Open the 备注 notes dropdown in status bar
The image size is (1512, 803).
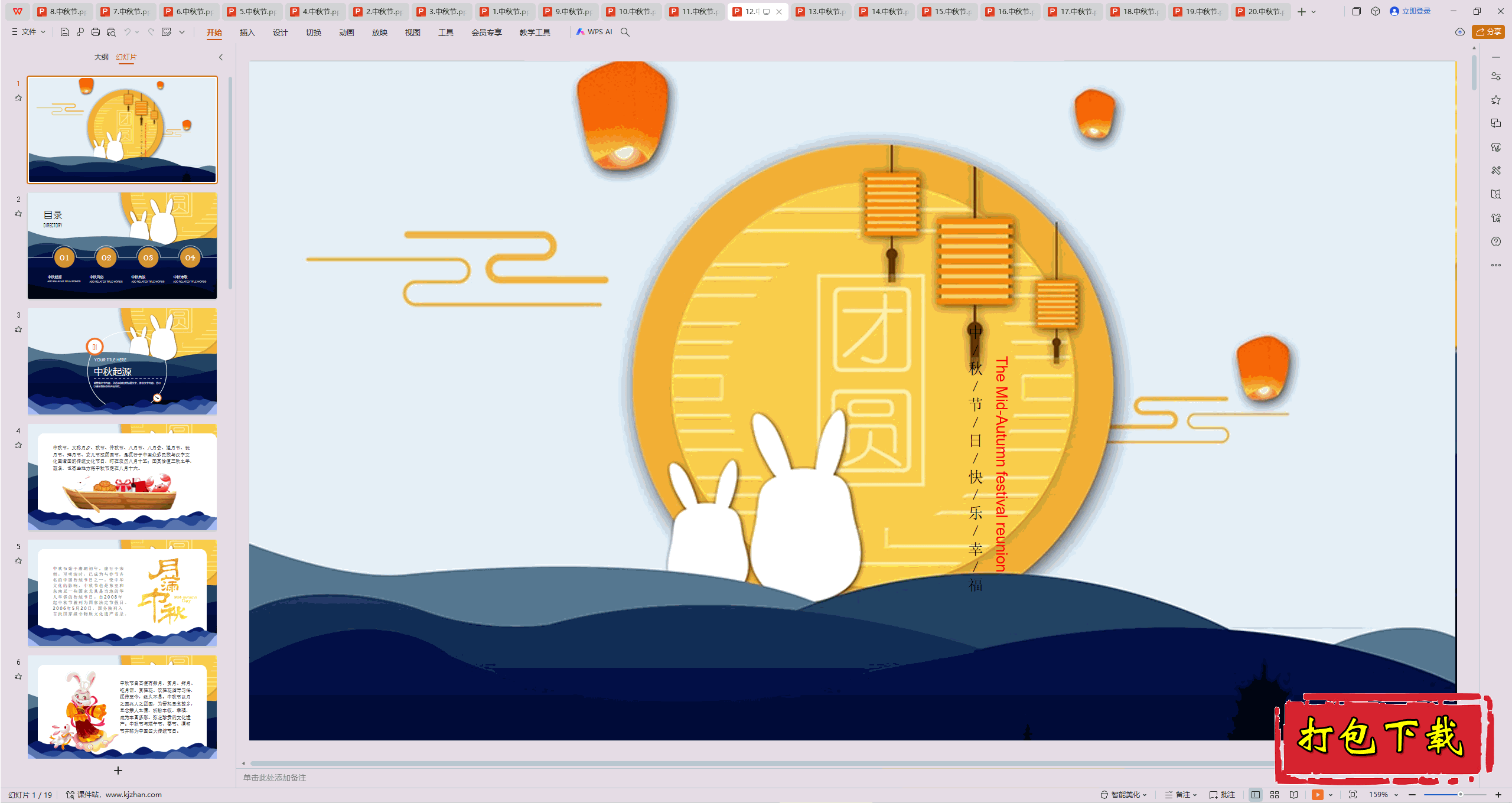tap(1181, 795)
